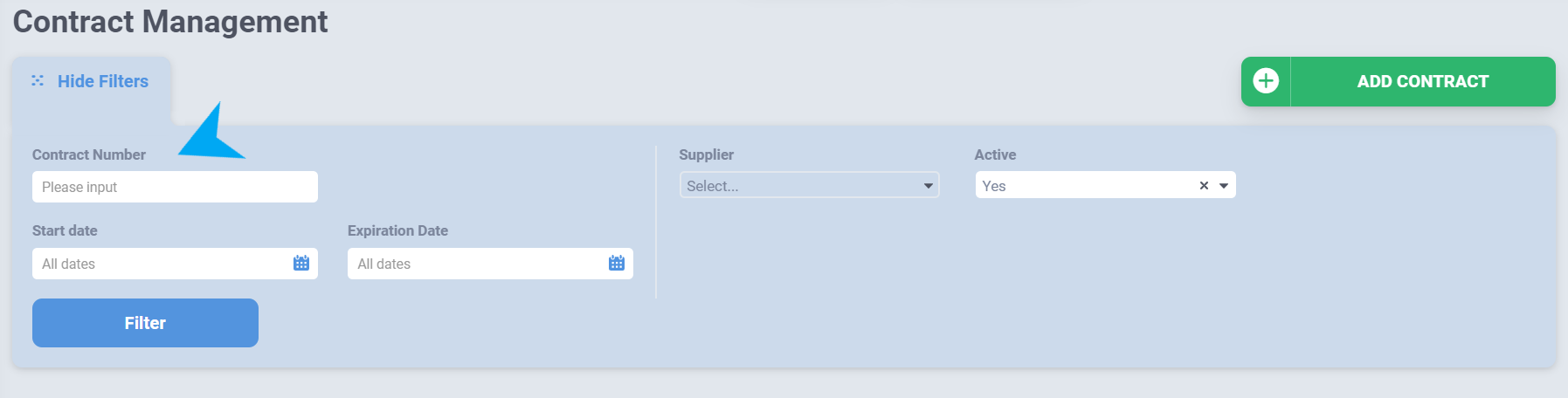1568x398 pixels.
Task: Click the plus icon on Add Contract
Action: click(1266, 81)
